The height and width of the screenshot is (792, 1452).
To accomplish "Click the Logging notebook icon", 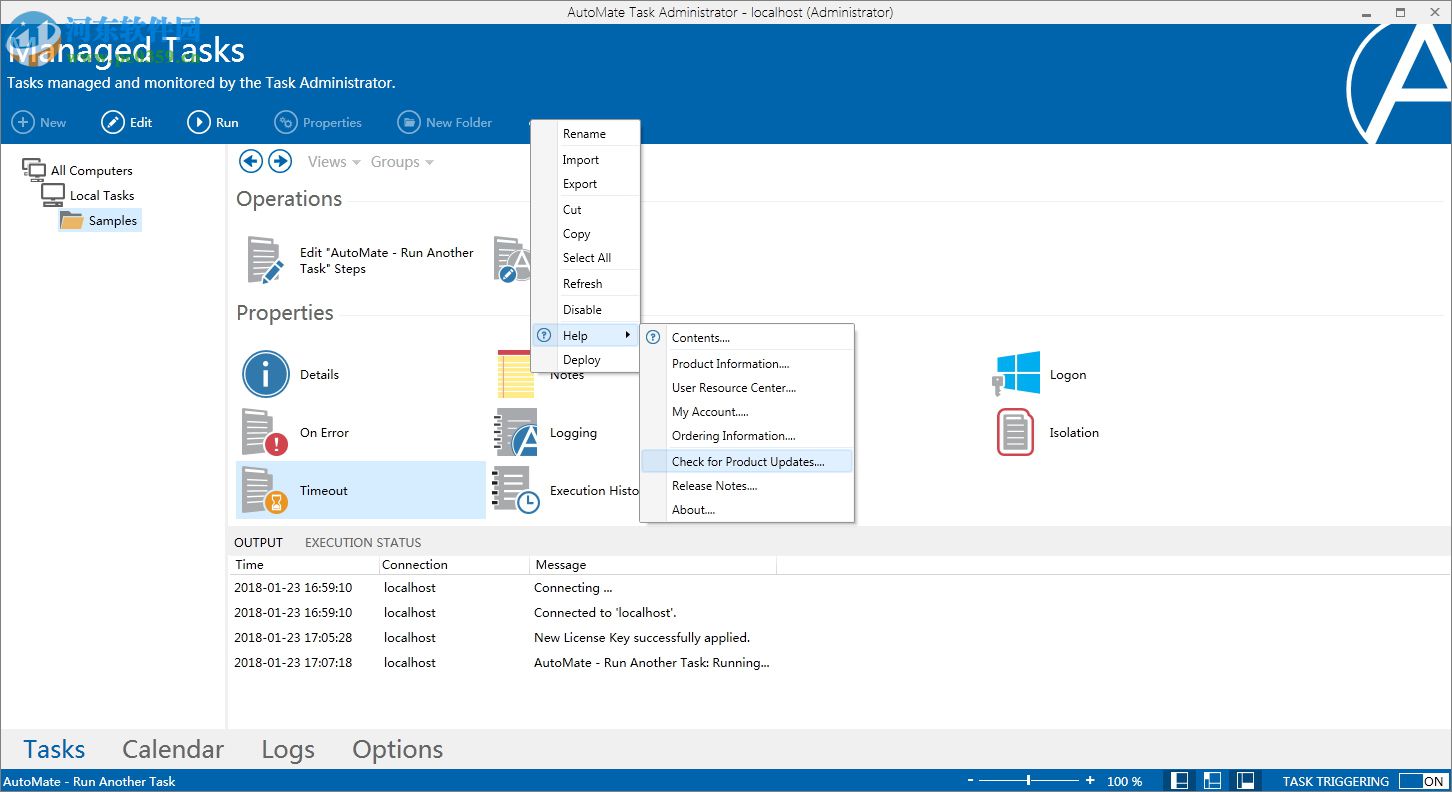I will (516, 433).
